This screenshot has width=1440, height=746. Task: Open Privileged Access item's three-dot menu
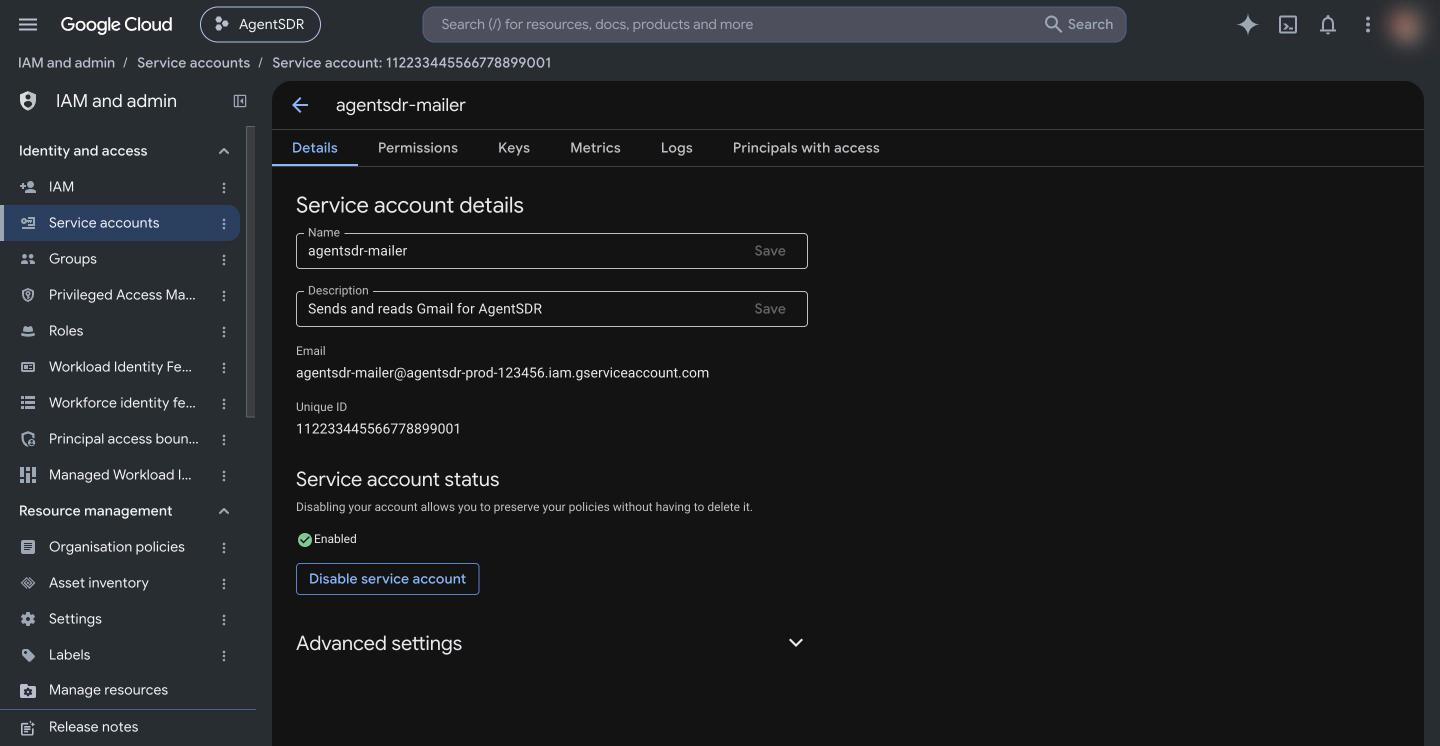(224, 295)
